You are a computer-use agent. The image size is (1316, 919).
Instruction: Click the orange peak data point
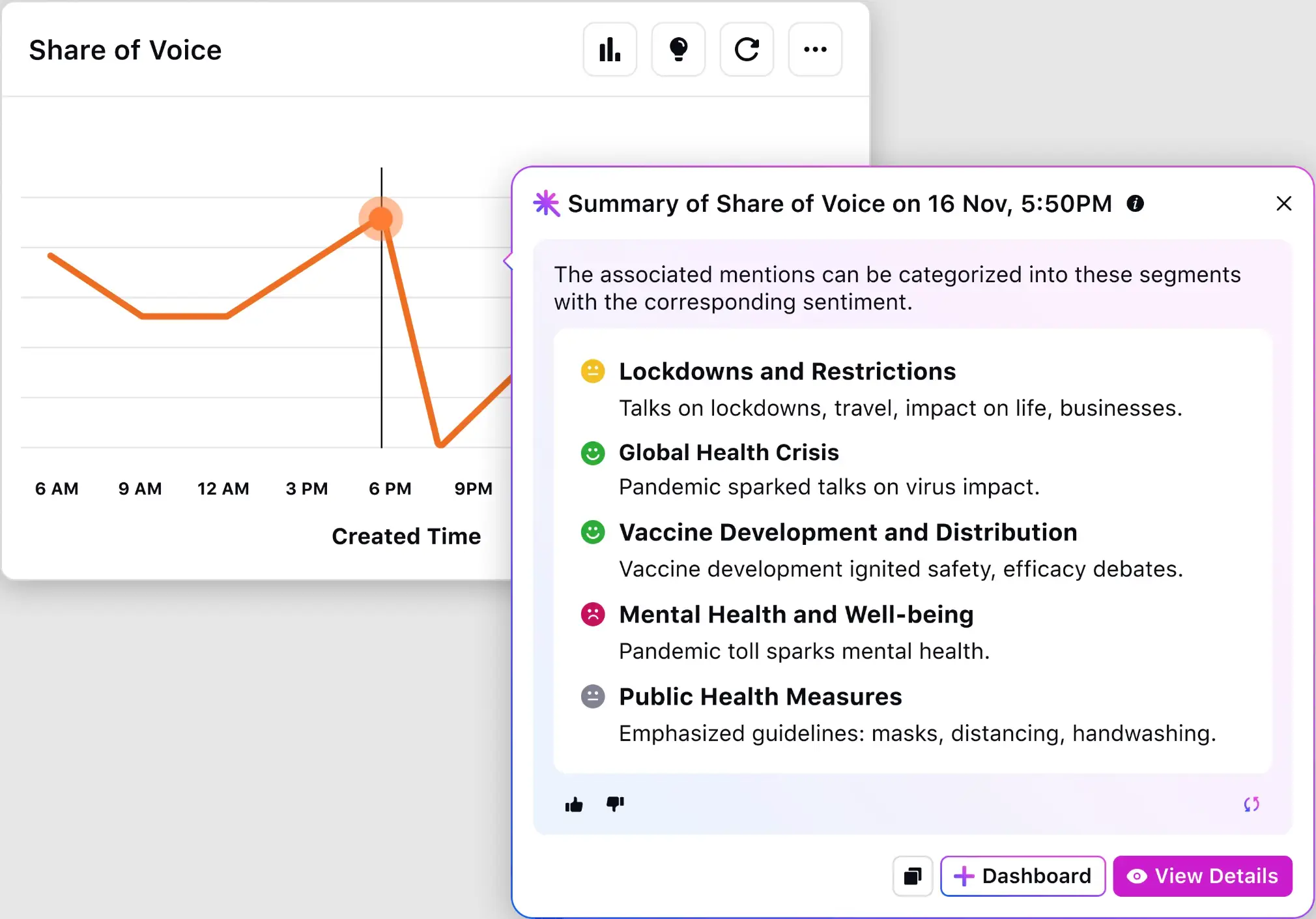coord(381,219)
